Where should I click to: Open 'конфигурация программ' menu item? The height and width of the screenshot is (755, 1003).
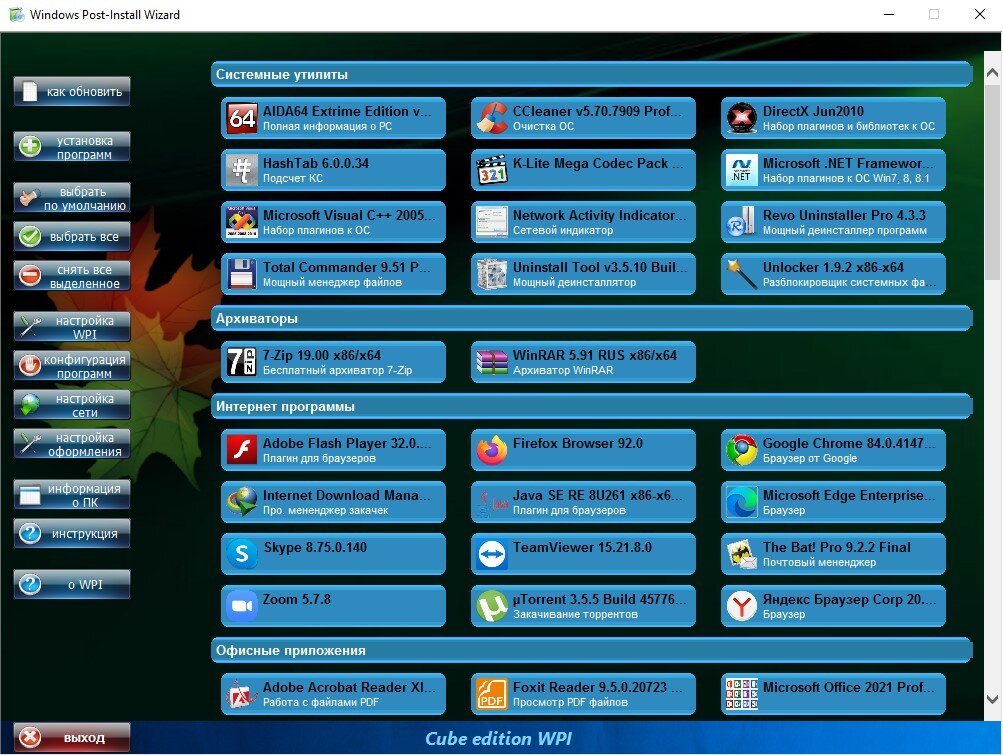72,366
